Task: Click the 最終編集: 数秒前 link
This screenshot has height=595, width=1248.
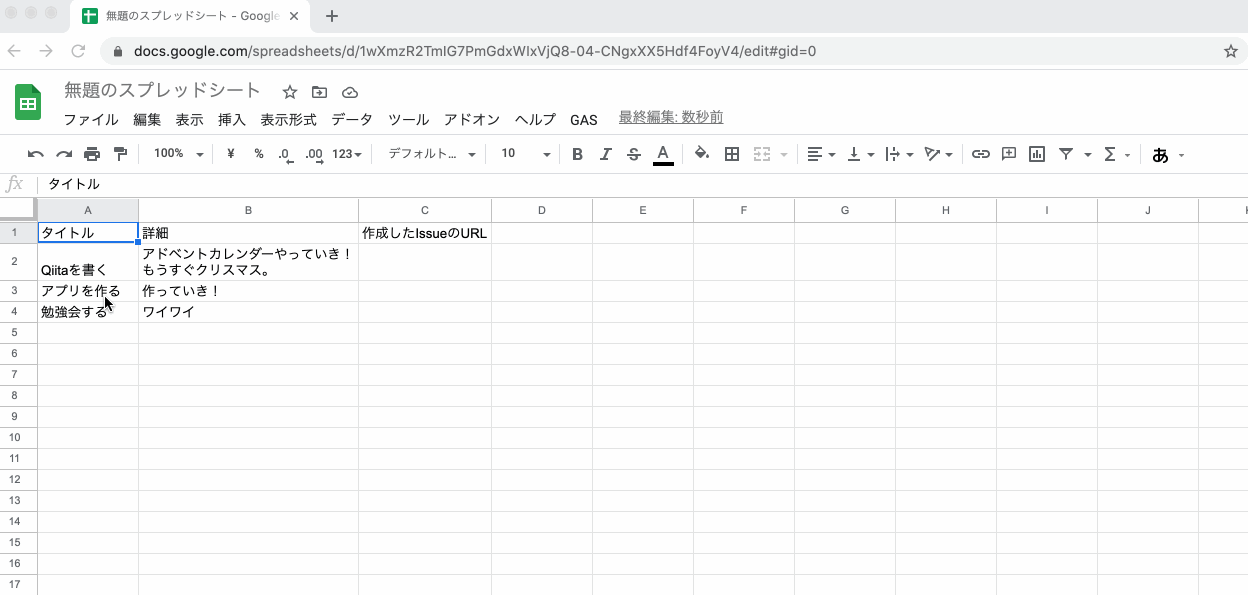Action: (671, 118)
